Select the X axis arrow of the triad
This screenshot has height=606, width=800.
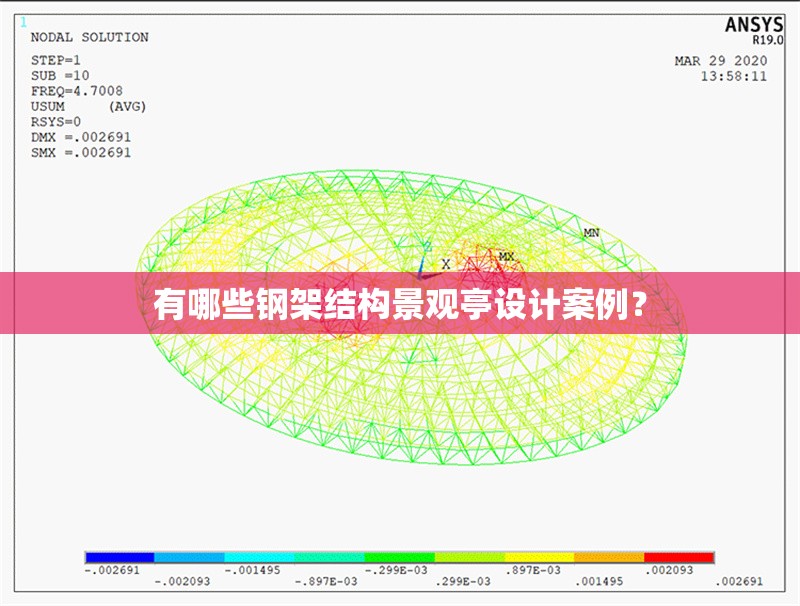click(x=444, y=262)
